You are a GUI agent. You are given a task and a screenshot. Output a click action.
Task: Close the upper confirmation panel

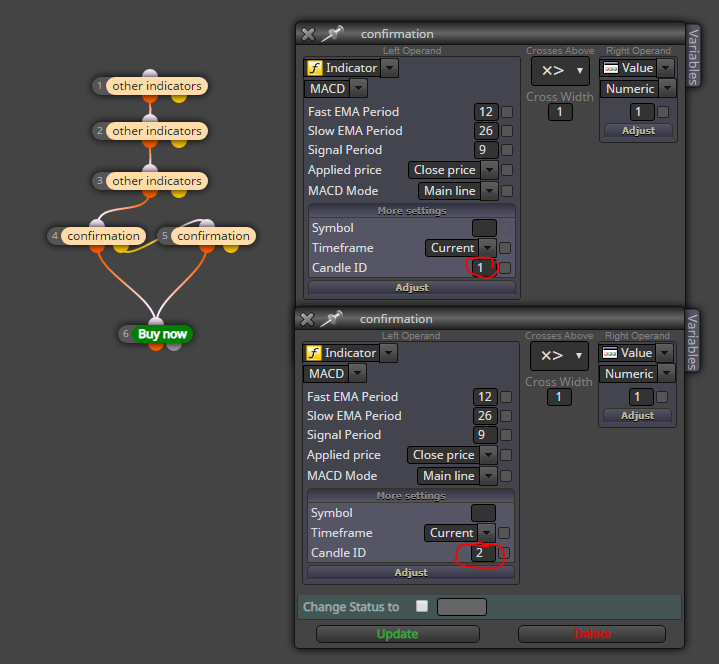pos(308,34)
